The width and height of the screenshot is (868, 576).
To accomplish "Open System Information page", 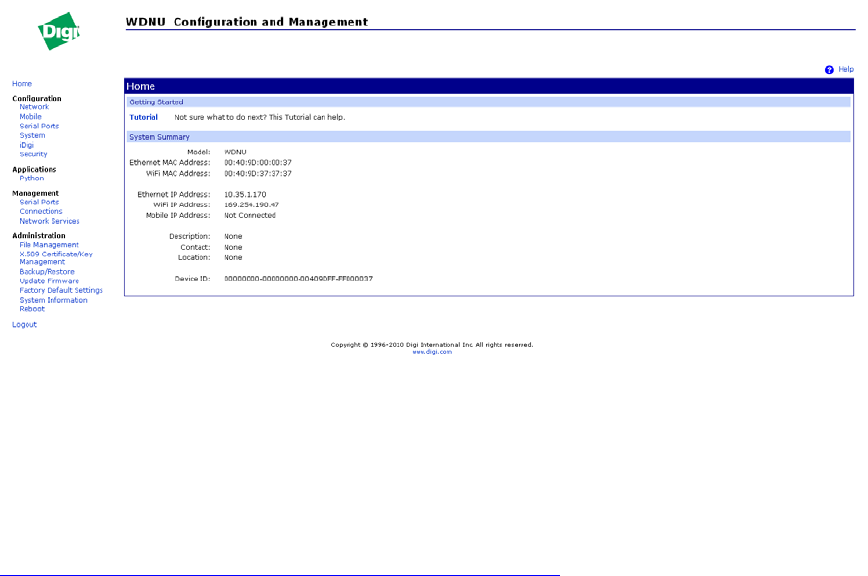I will (54, 300).
